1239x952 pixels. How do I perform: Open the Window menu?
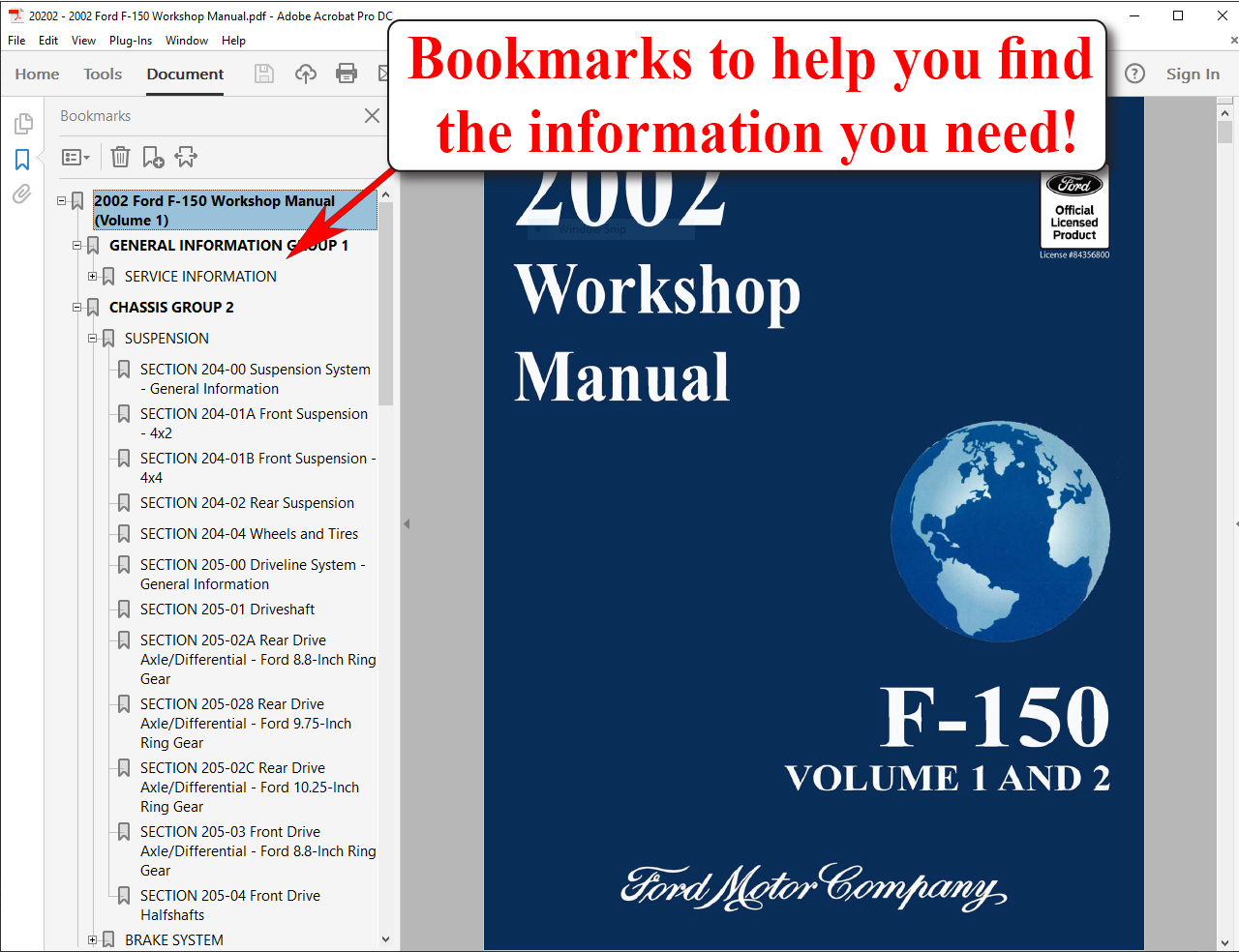[187, 41]
